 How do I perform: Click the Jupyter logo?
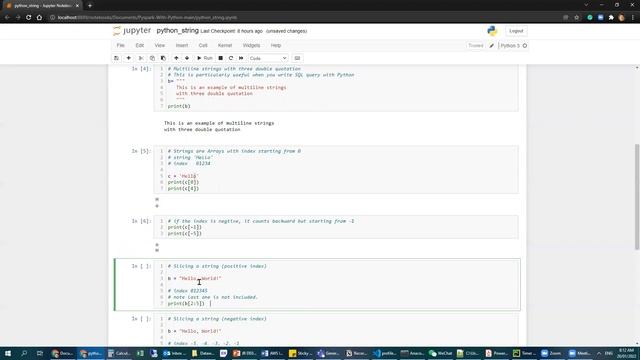[132, 31]
